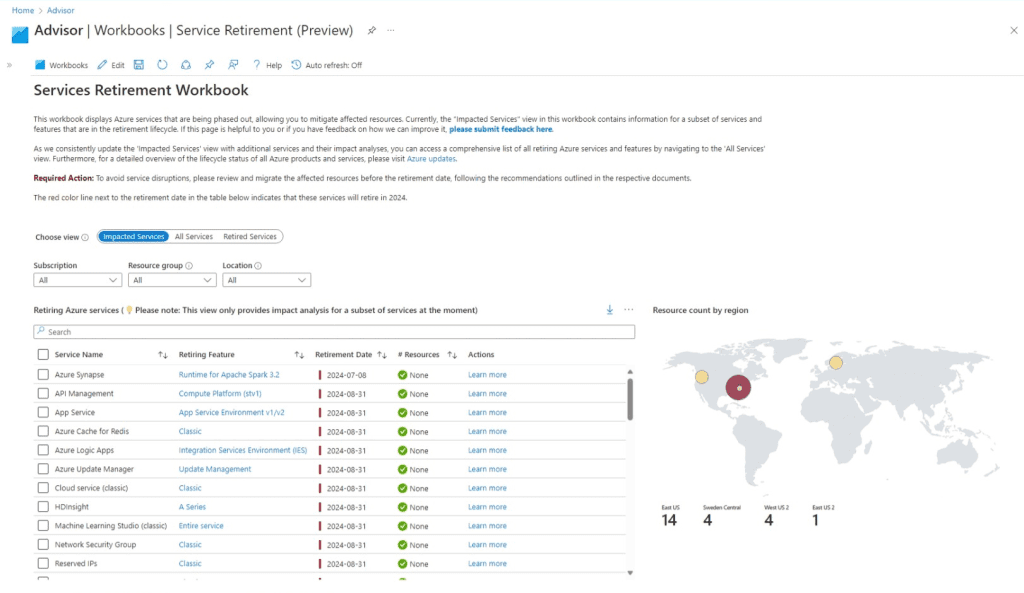The width and height of the screenshot is (1024, 593).
Task: Open the Location filter dropdown
Action: pos(266,280)
